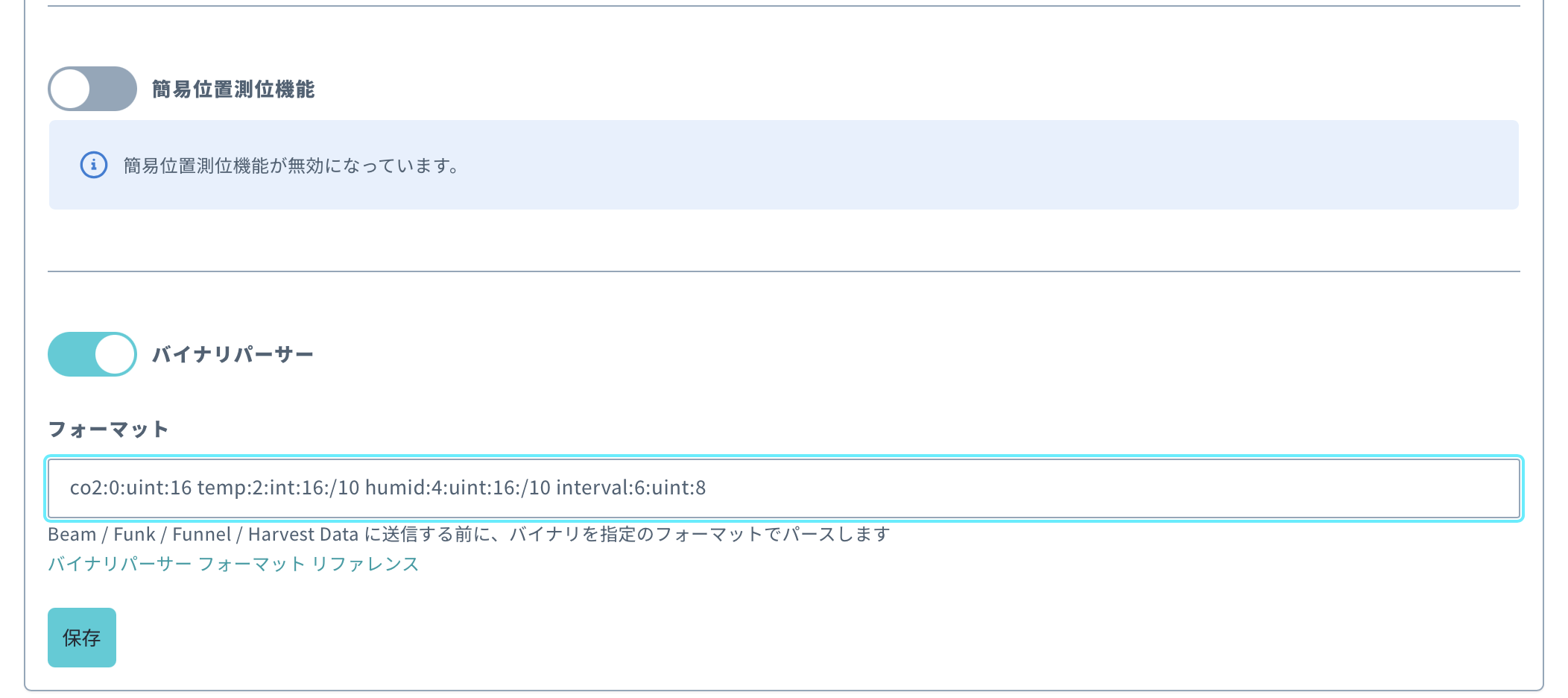Click Harvest Data in the help text
This screenshot has height=698, width=1568.
[303, 535]
